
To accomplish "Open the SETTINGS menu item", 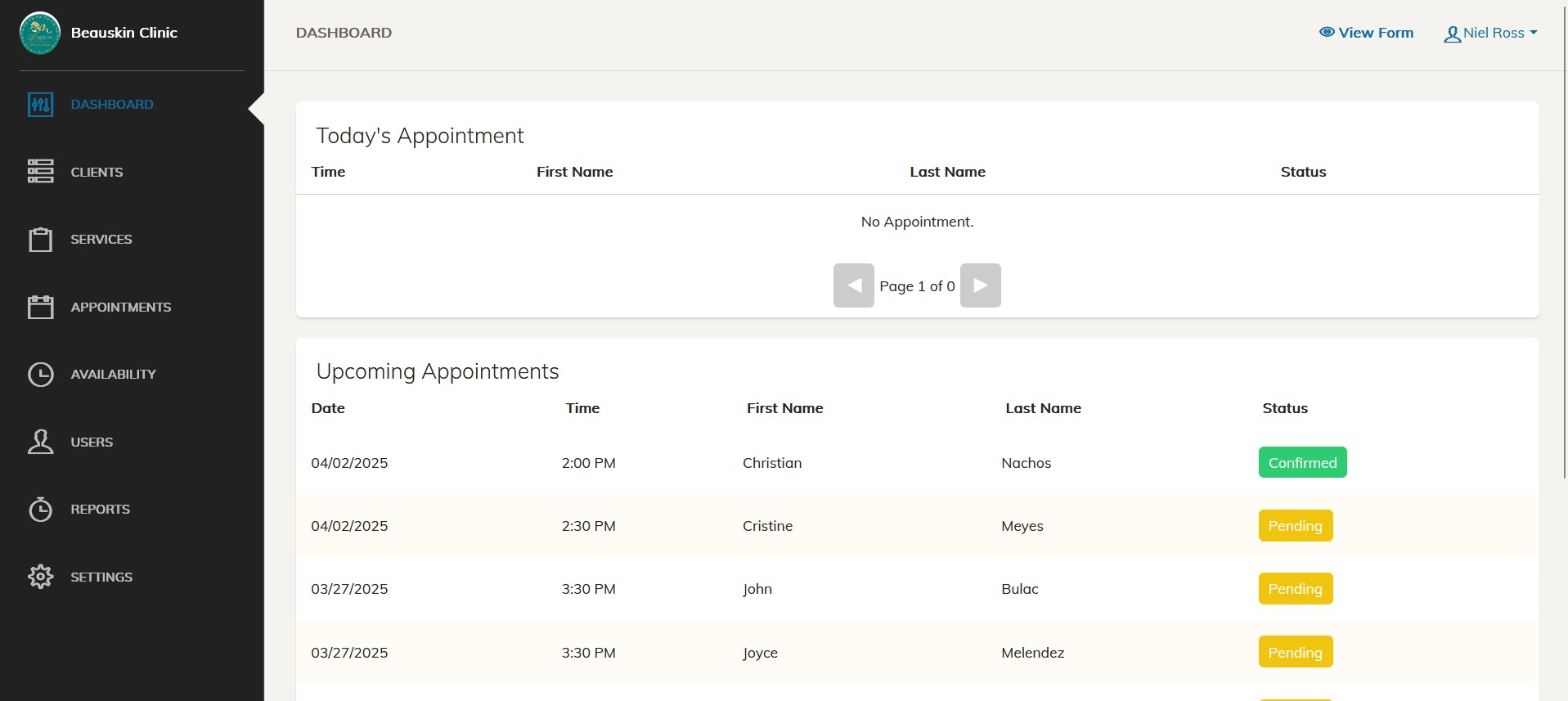I will click(x=101, y=577).
